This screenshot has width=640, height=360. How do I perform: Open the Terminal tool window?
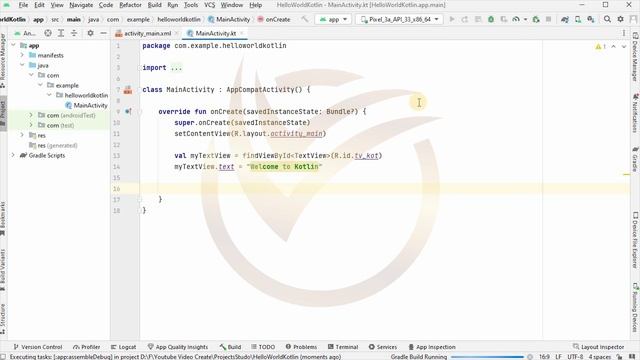point(343,347)
